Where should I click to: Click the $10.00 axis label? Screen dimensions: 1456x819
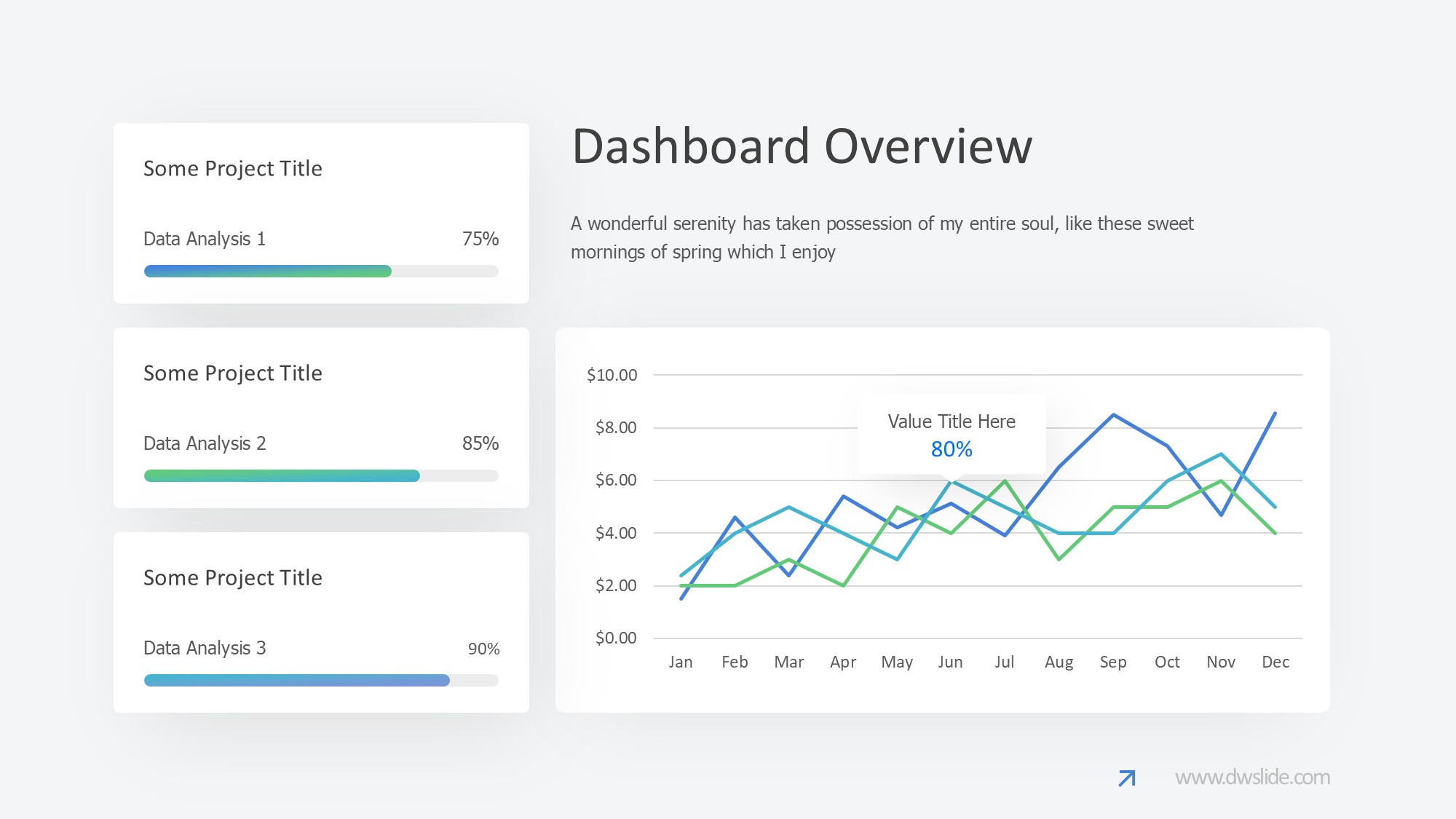612,376
